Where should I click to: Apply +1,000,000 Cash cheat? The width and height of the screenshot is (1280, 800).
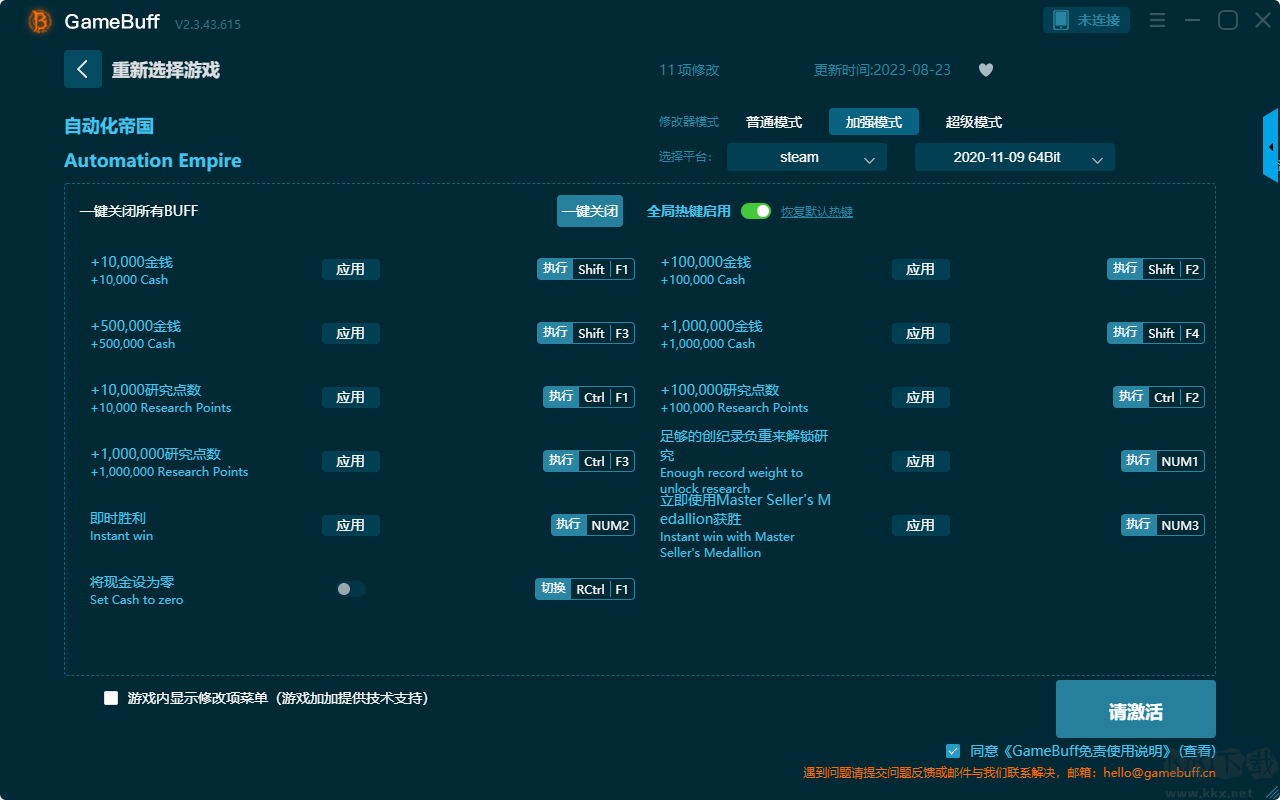pos(921,333)
